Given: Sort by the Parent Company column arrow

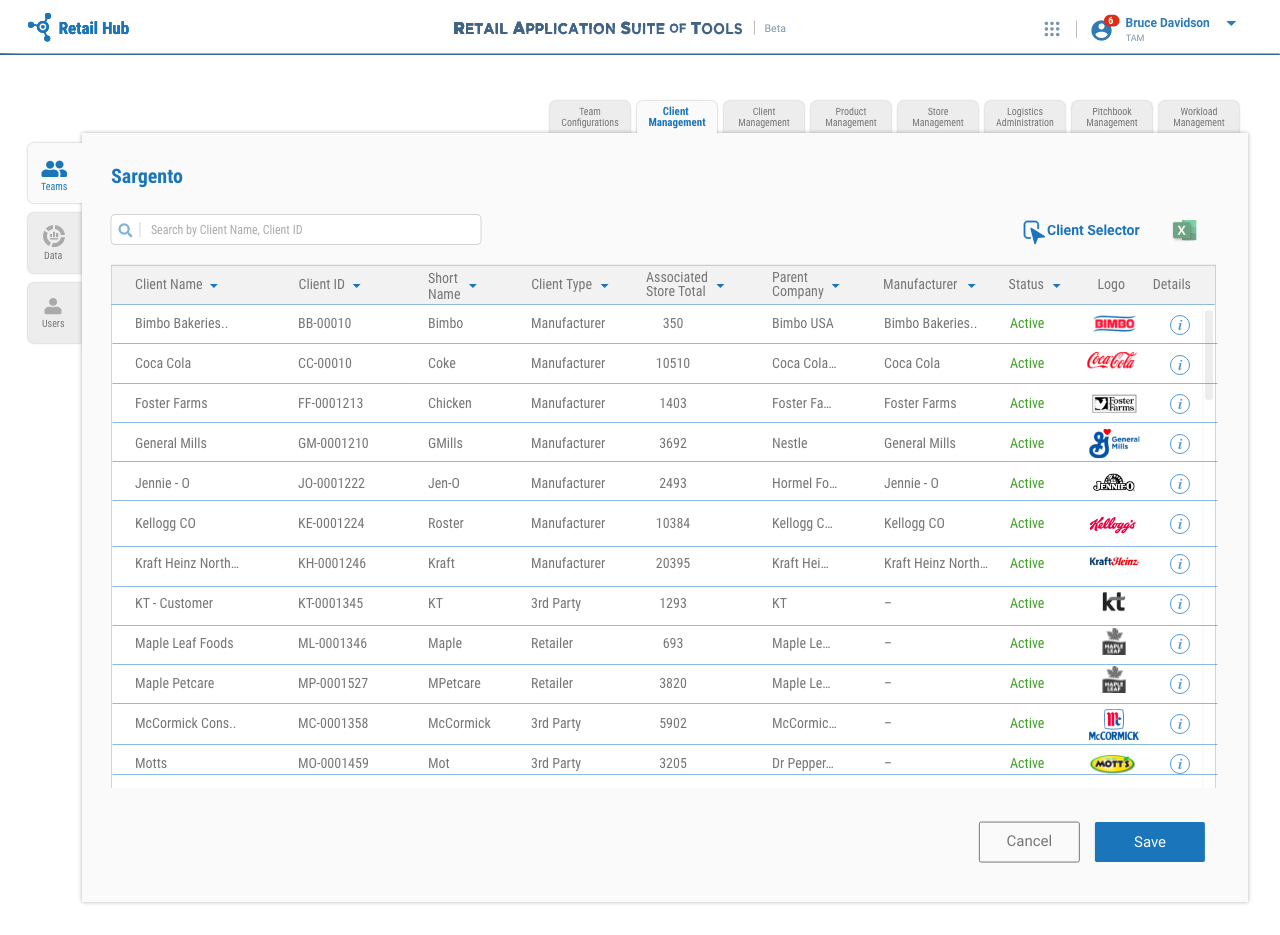Looking at the screenshot, I should (x=836, y=286).
